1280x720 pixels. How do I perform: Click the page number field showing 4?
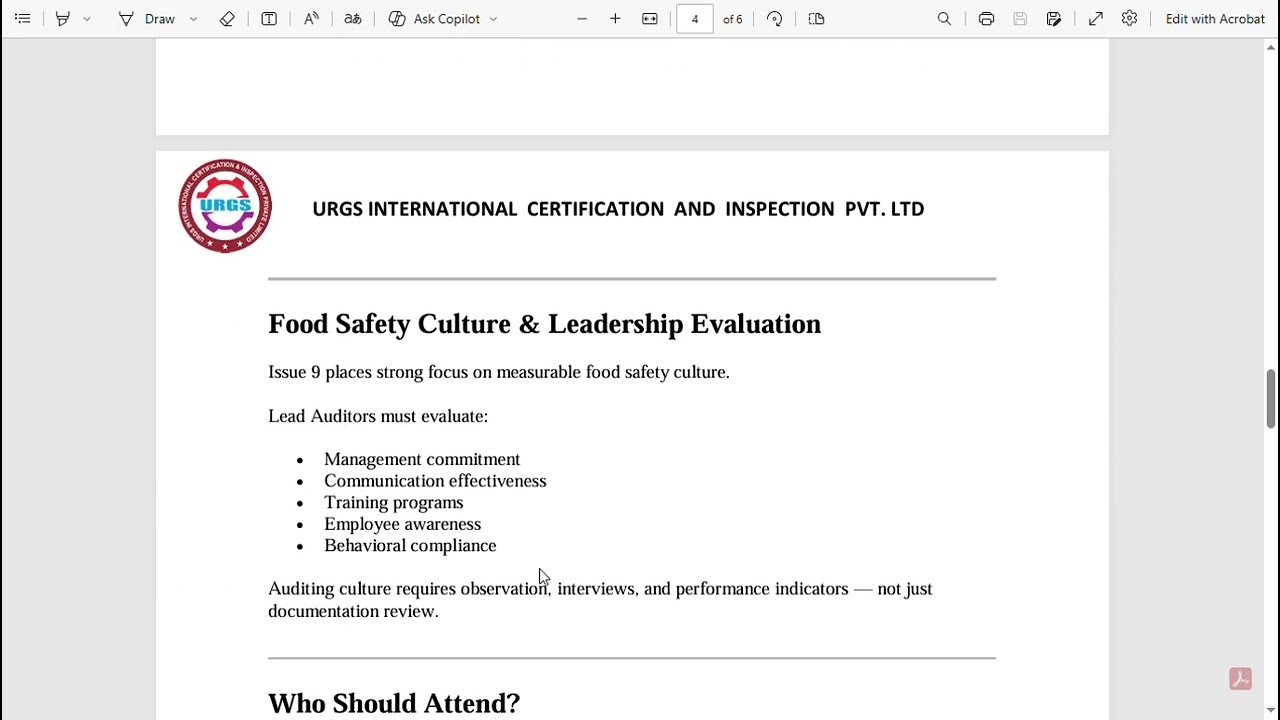click(695, 19)
